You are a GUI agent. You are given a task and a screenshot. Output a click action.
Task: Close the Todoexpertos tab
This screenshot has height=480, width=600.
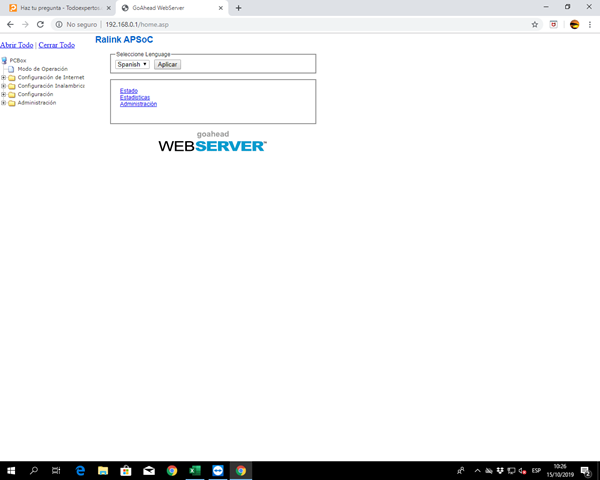109,8
